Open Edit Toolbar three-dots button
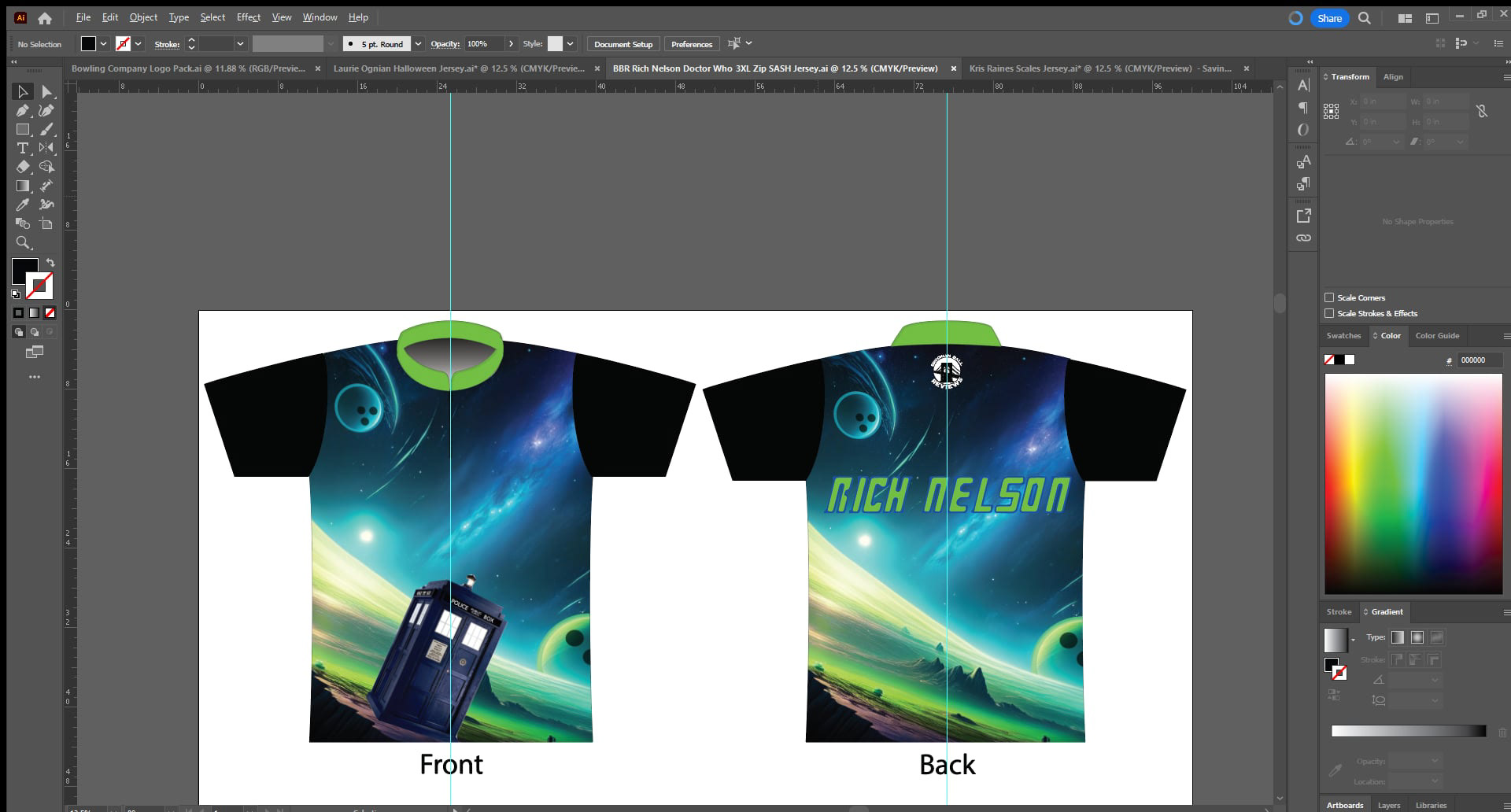The image size is (1511, 812). tap(35, 378)
